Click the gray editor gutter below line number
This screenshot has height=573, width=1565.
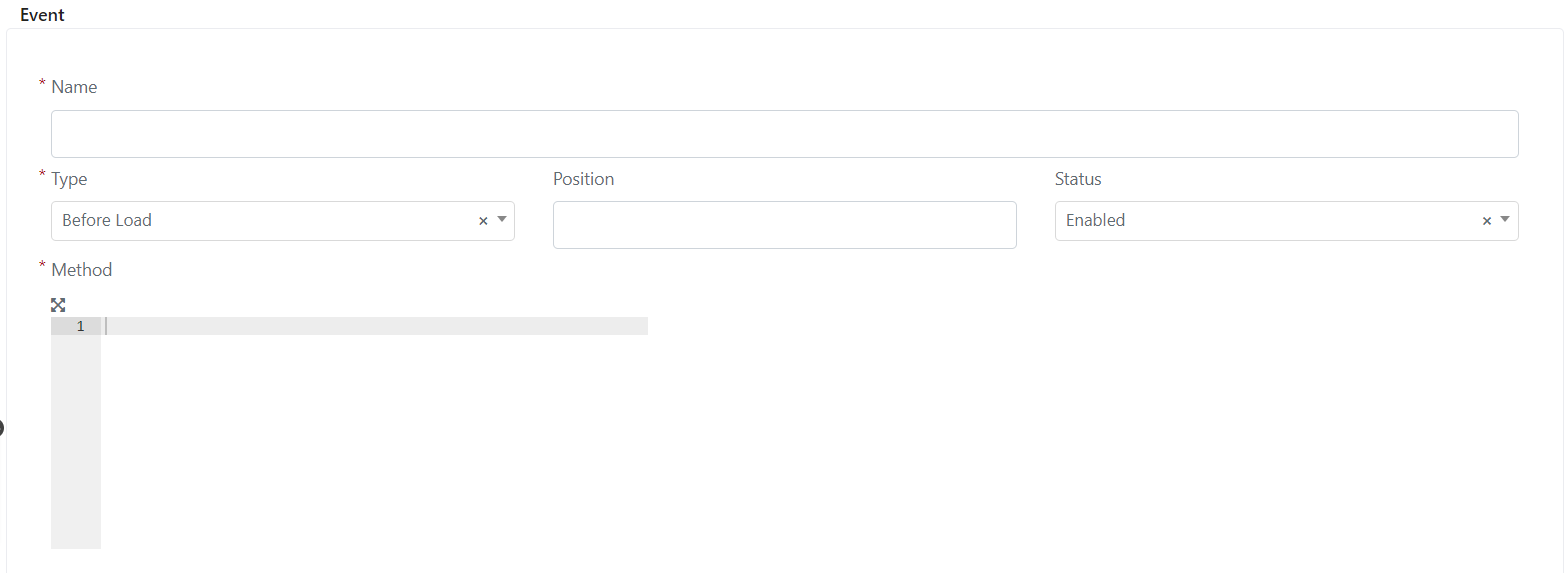click(x=76, y=441)
